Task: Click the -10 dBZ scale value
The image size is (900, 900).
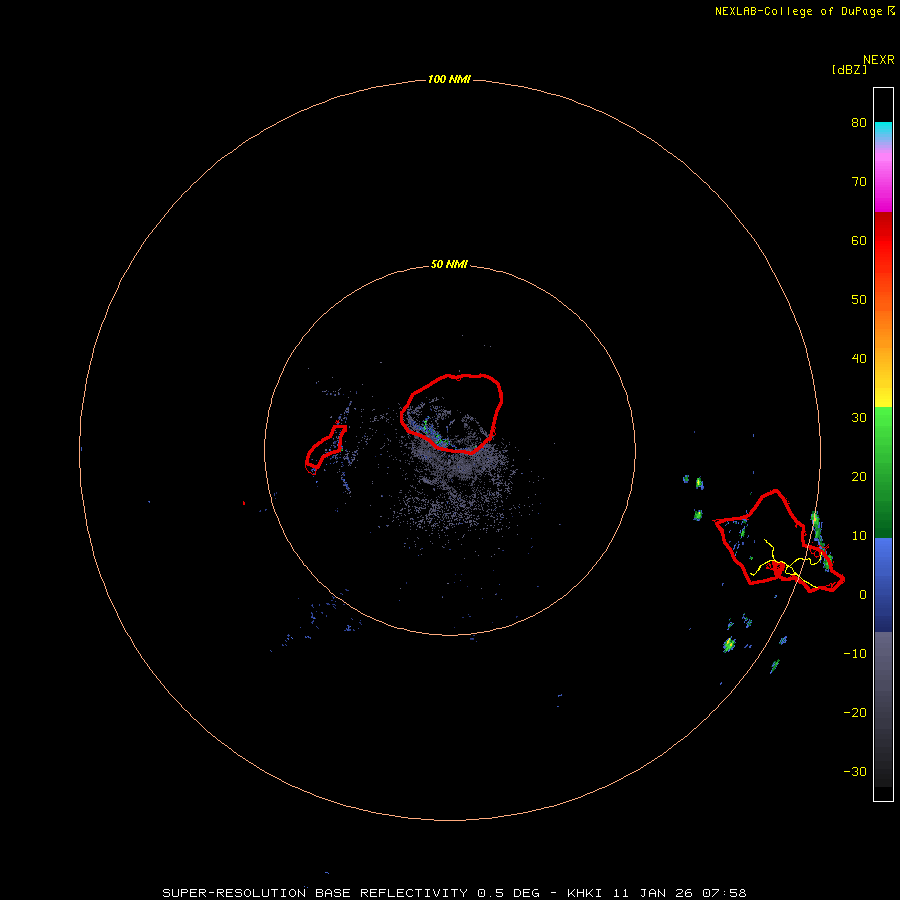Action: coord(855,653)
